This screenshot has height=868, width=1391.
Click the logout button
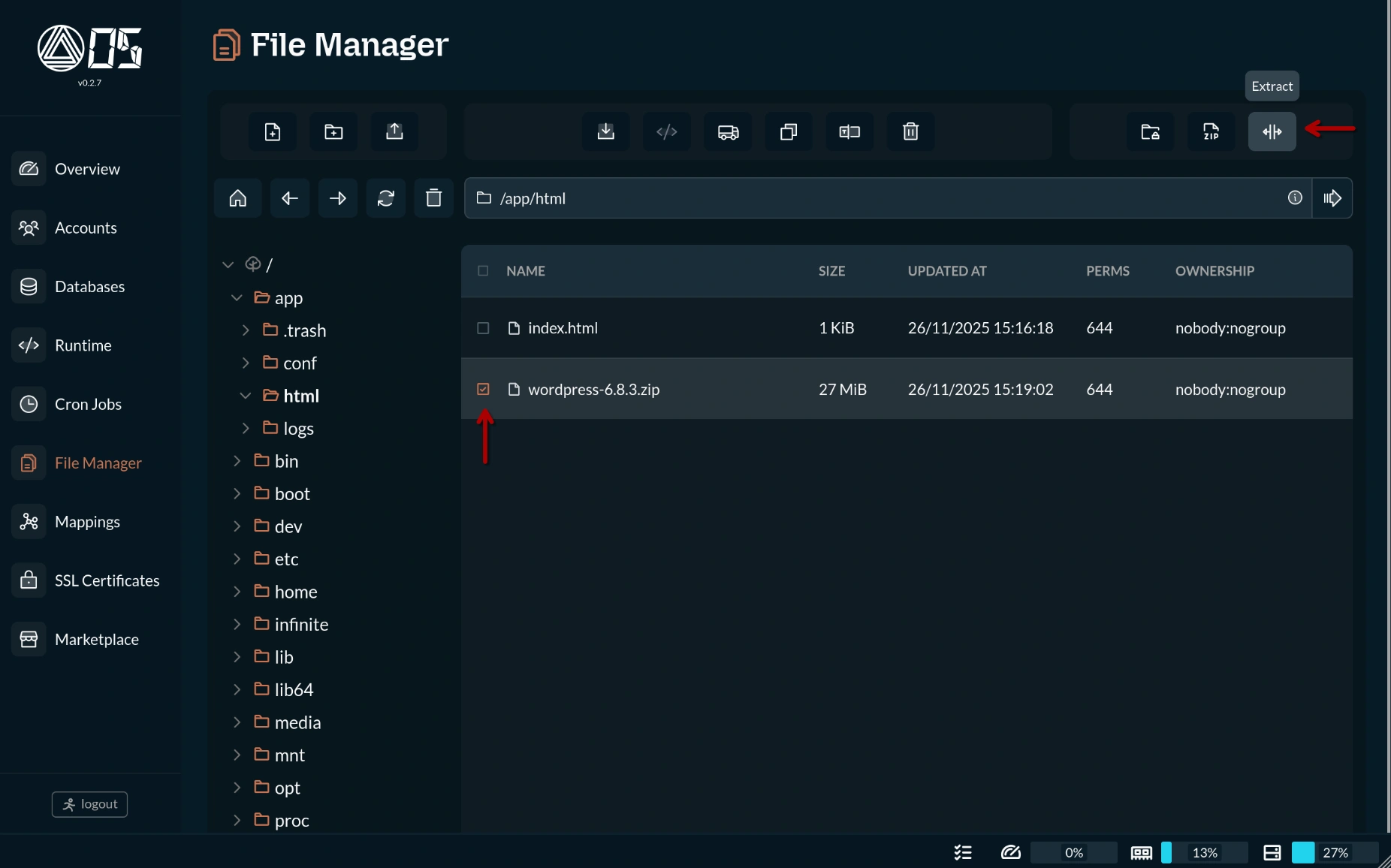(x=89, y=804)
